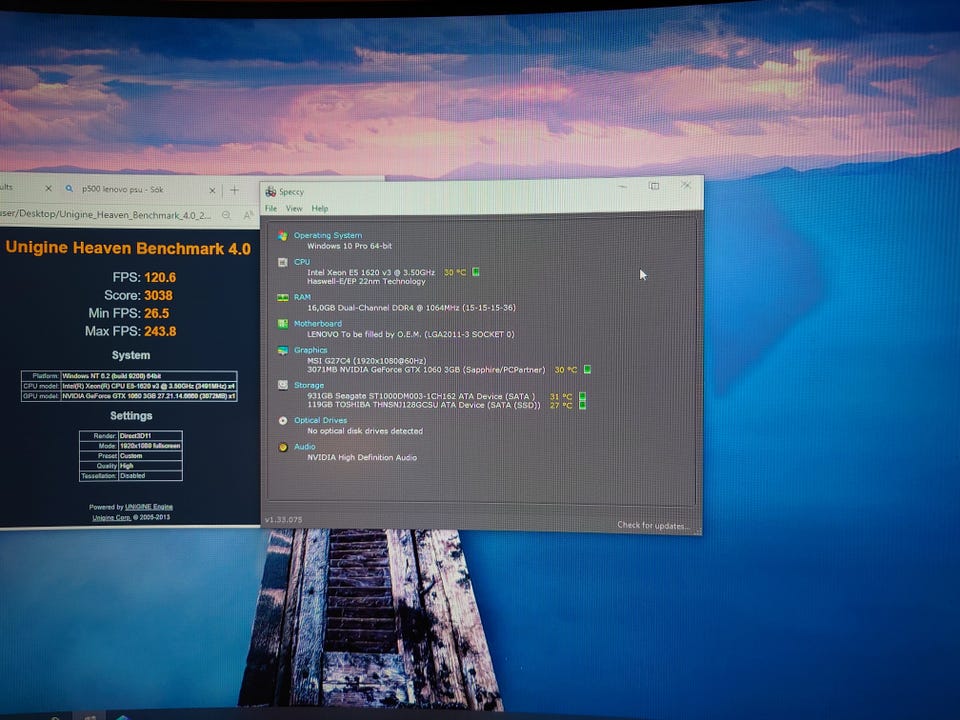The image size is (960, 720).
Task: Switch to the 'p500 lenovo psu' browser tab
Action: click(122, 189)
